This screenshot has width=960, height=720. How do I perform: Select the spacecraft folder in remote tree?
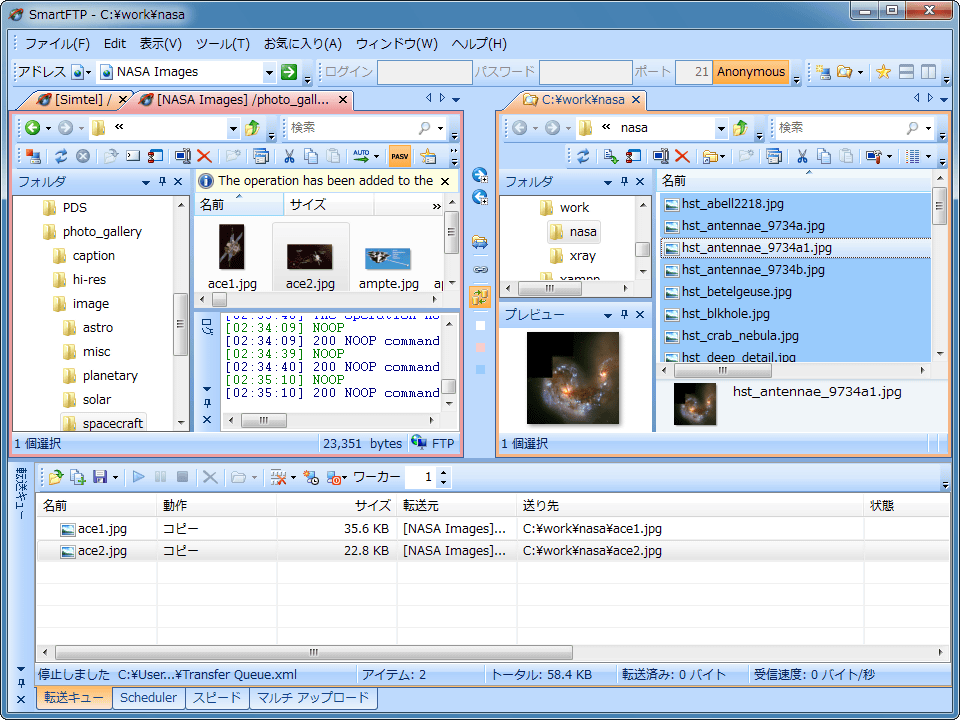(x=103, y=423)
